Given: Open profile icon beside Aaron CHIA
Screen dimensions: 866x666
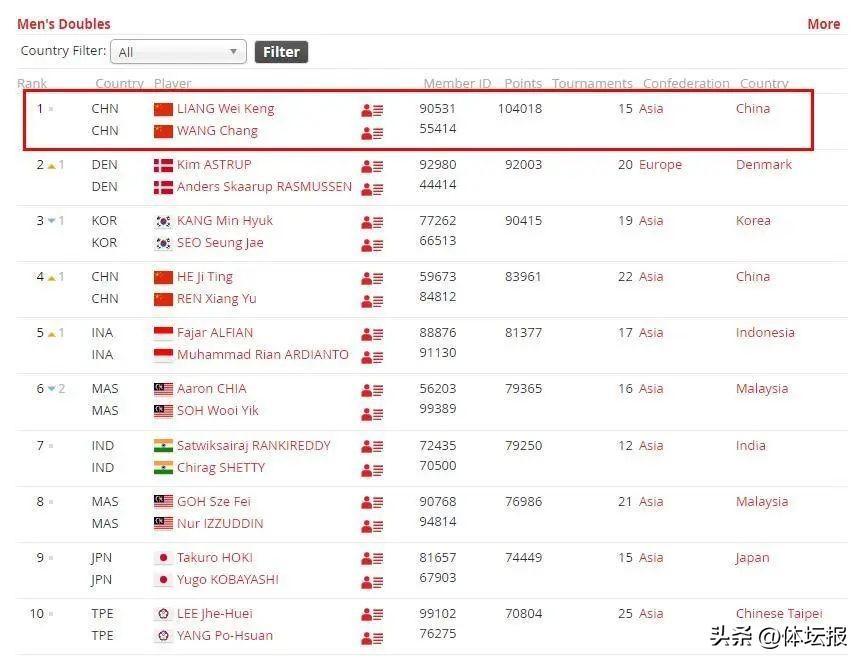Looking at the screenshot, I should coord(372,390).
